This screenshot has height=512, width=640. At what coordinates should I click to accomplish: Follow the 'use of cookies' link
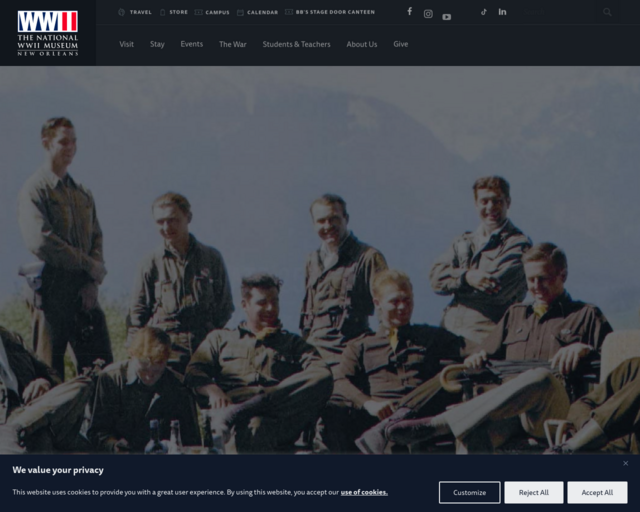pyautogui.click(x=364, y=492)
